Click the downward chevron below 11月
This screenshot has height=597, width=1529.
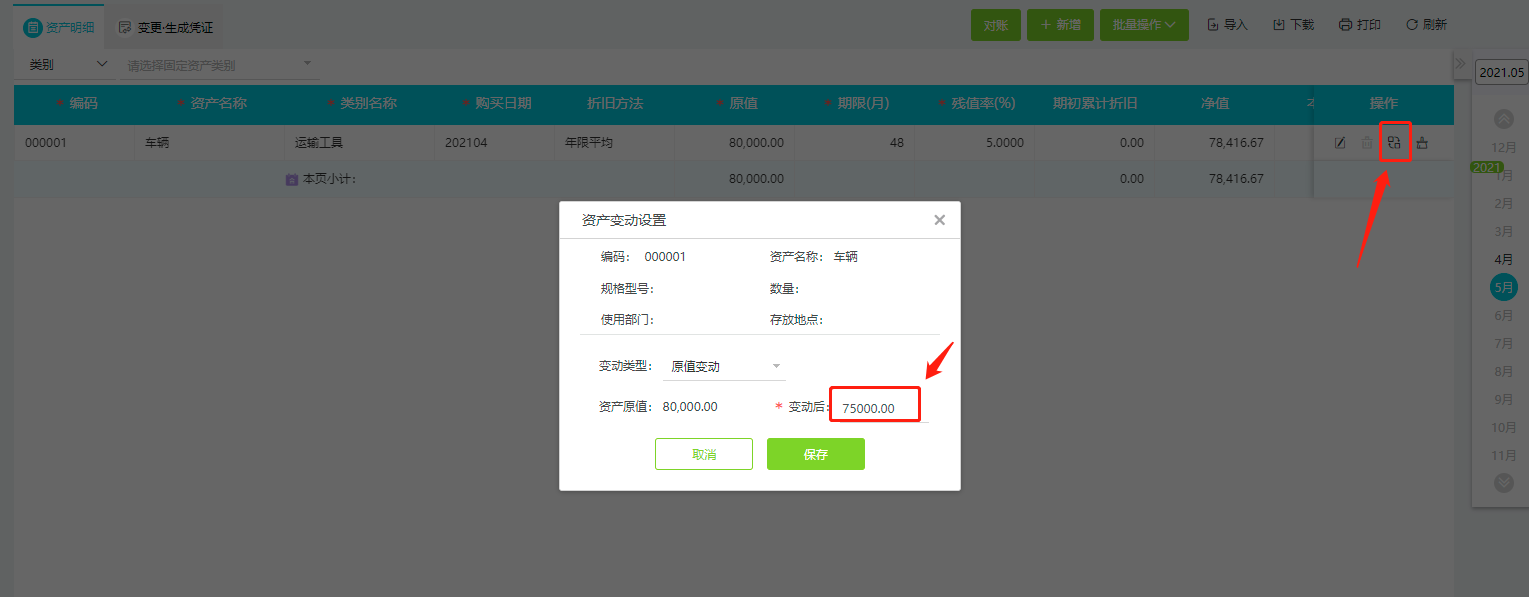click(x=1503, y=483)
